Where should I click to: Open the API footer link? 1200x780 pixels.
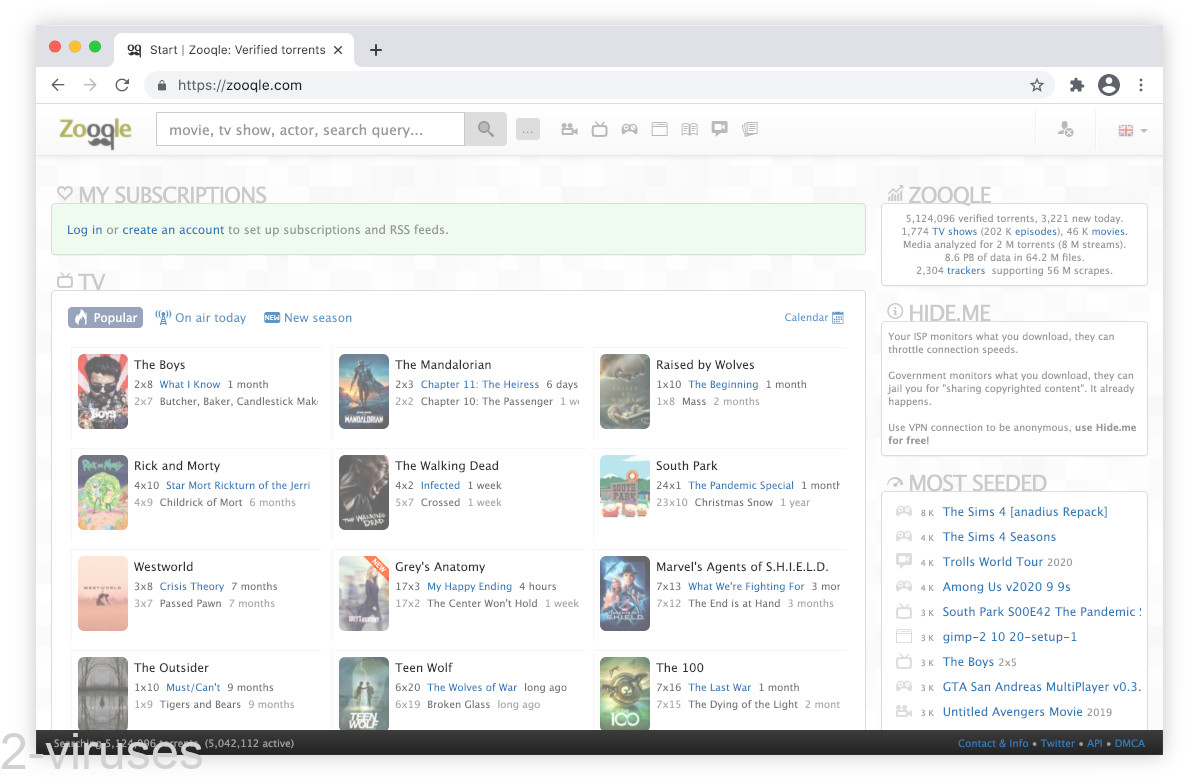tap(1095, 743)
